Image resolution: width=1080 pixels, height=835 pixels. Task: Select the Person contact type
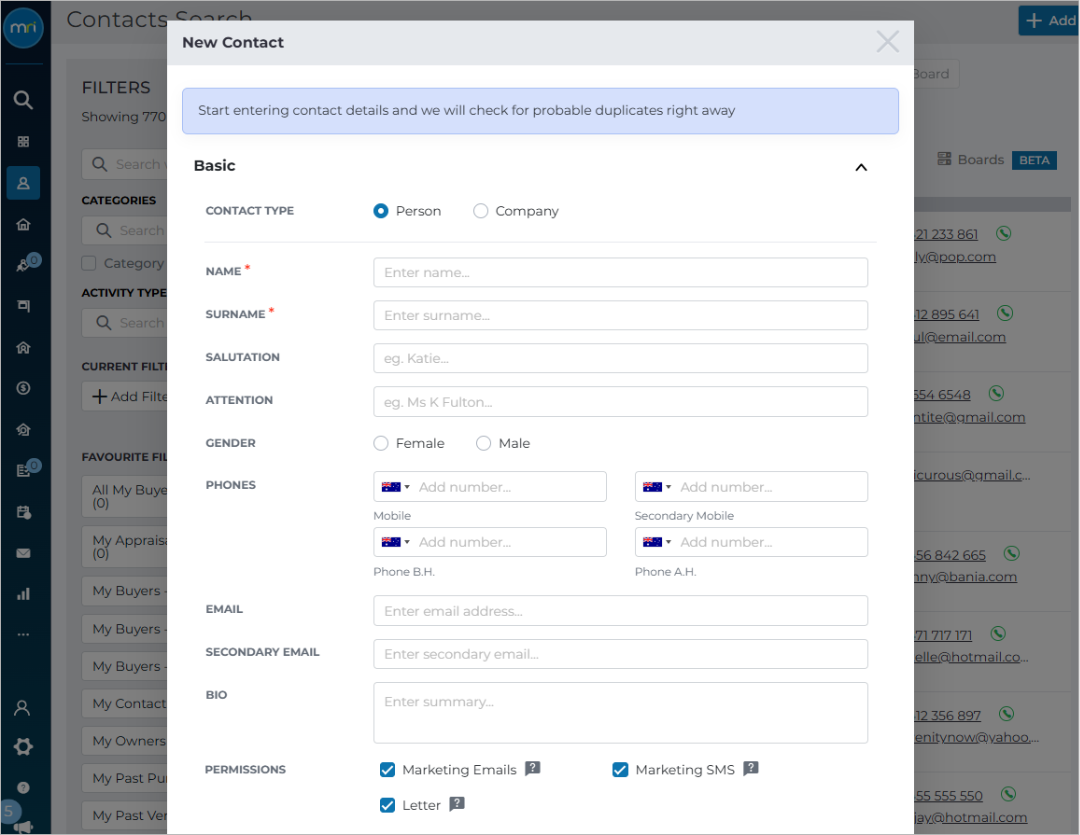(381, 211)
